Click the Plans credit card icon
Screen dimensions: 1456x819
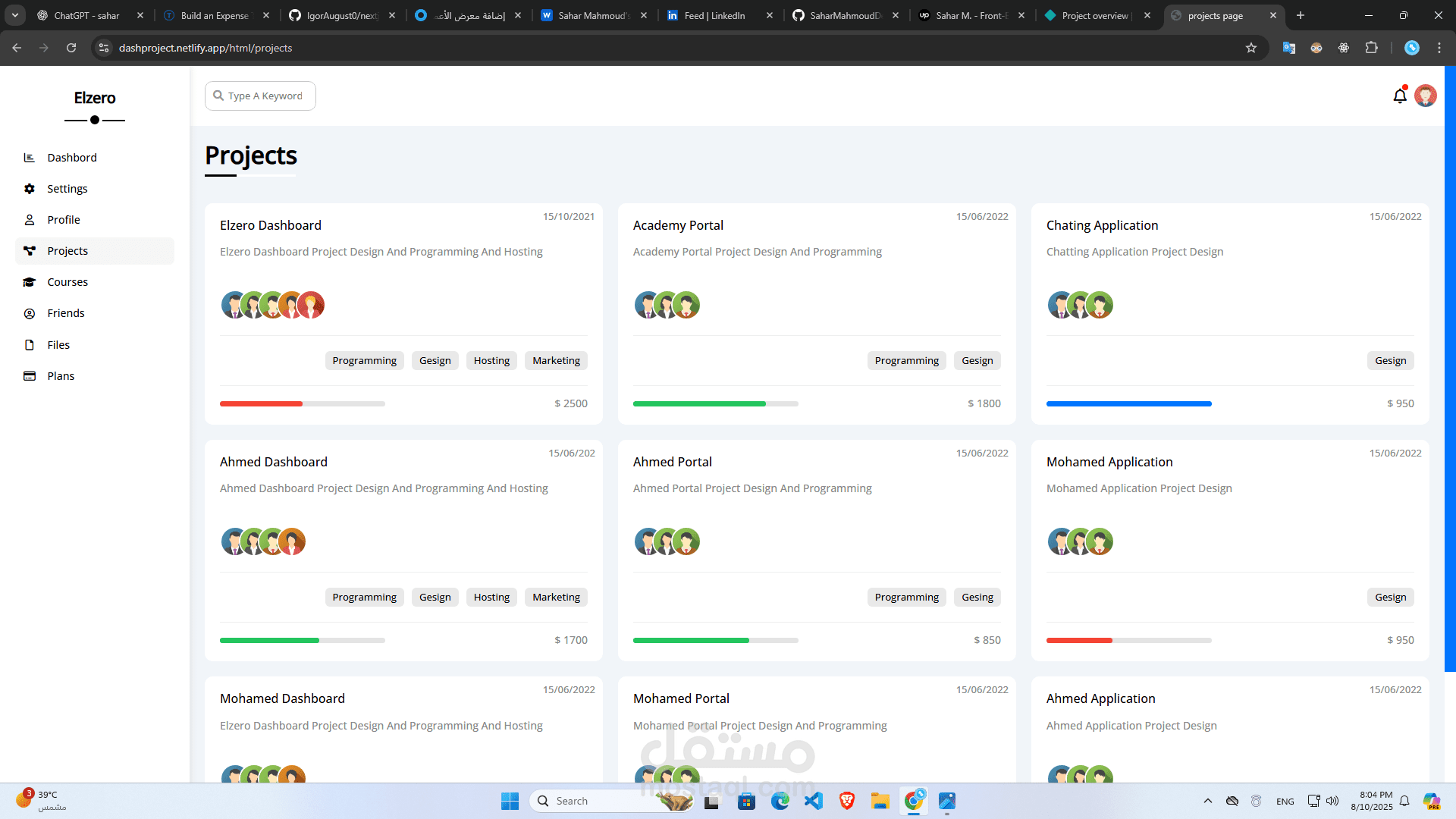pos(30,376)
